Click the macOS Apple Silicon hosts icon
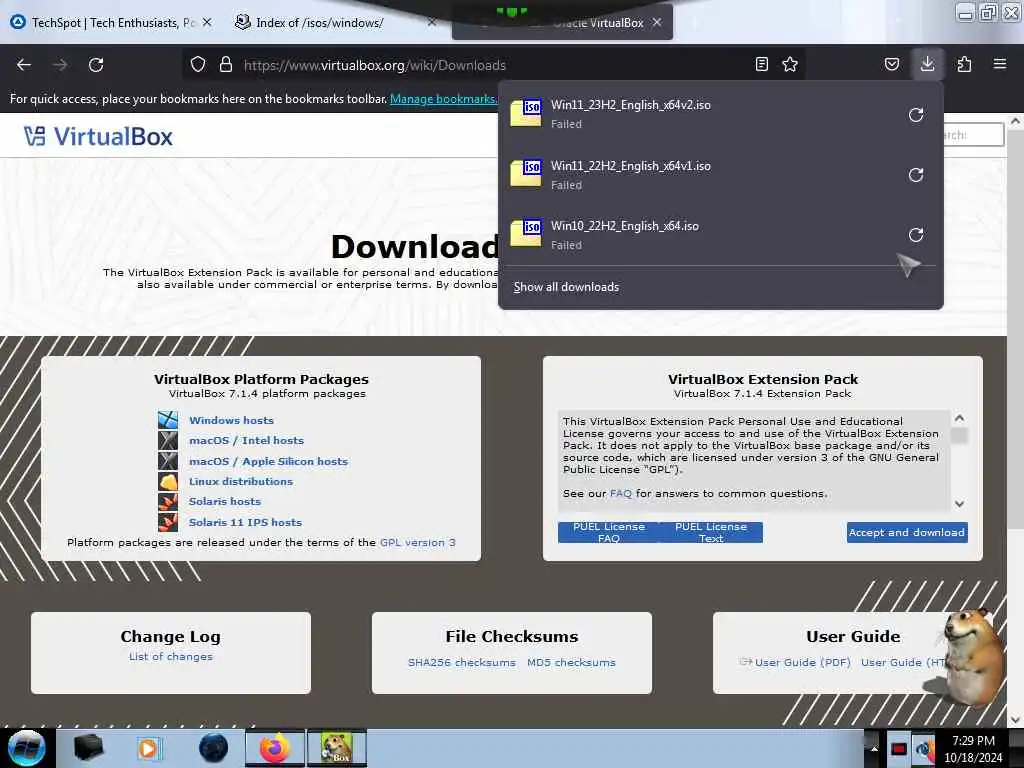Viewport: 1024px width, 768px height. pos(168,461)
